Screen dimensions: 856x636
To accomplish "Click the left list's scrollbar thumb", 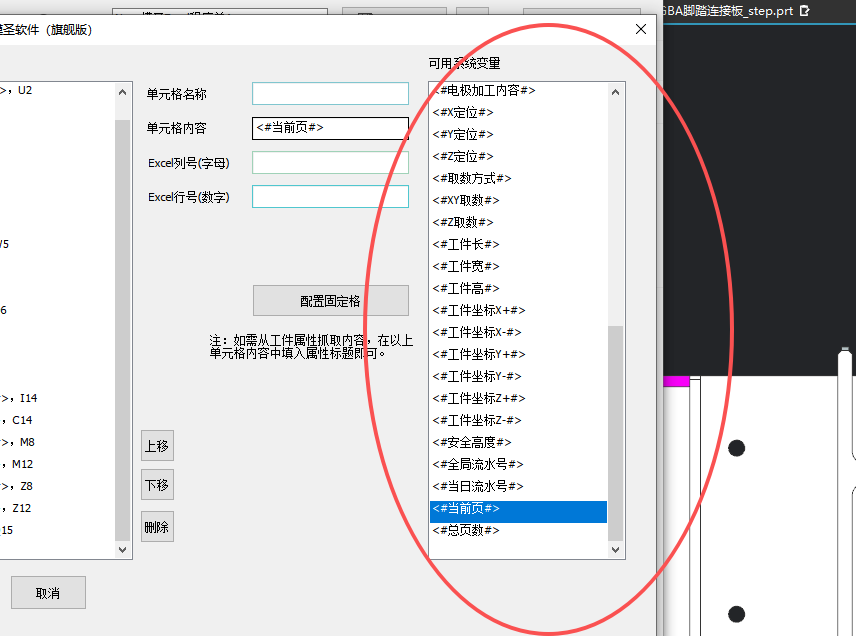I will (122, 330).
